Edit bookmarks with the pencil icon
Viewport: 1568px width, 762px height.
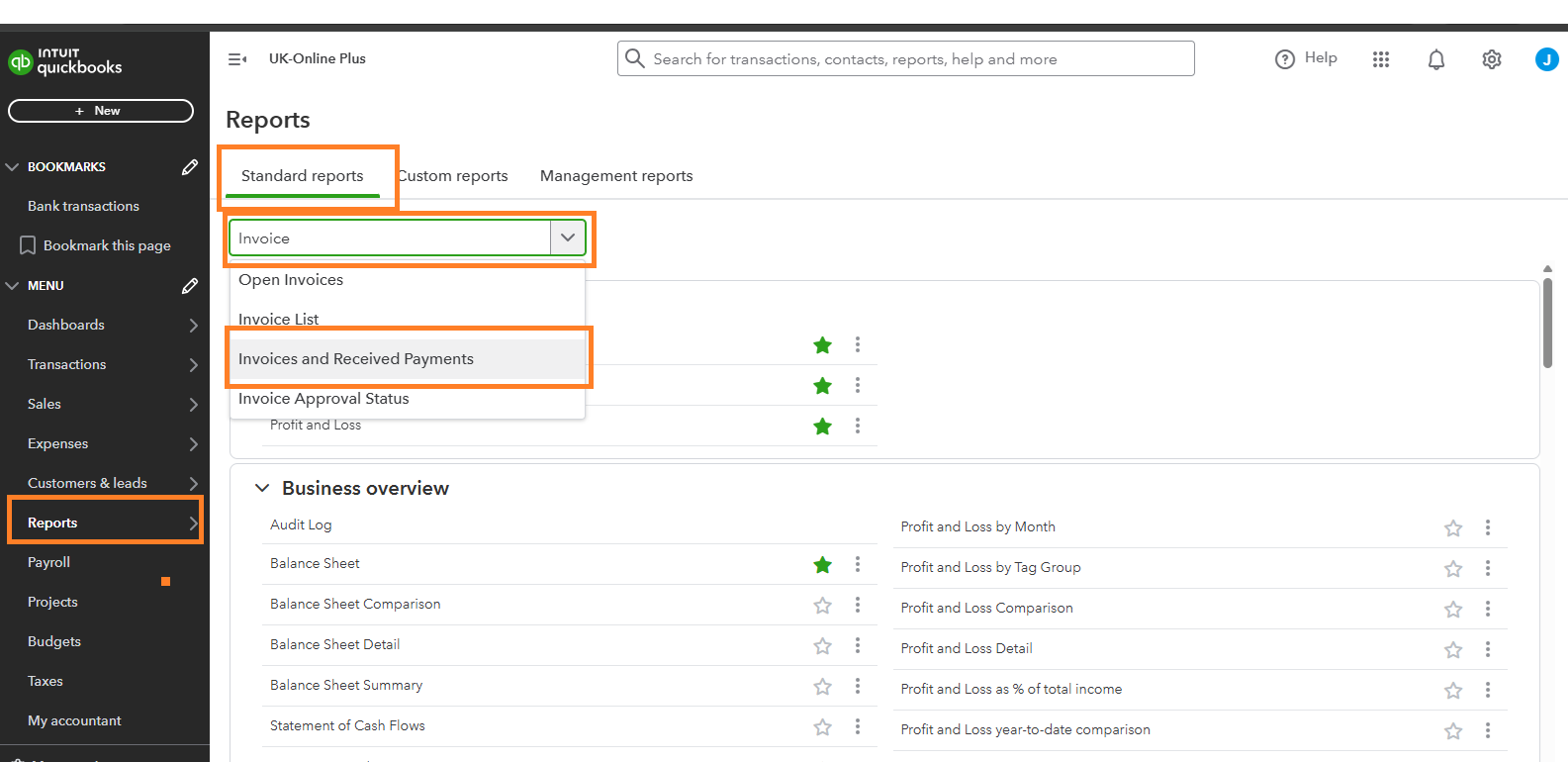(x=190, y=167)
